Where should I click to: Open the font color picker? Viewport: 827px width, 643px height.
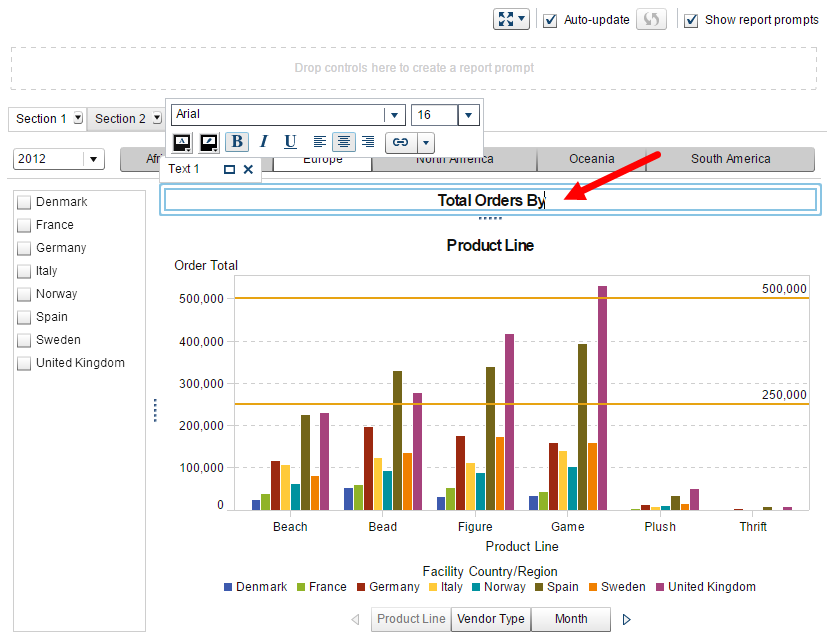coord(182,142)
